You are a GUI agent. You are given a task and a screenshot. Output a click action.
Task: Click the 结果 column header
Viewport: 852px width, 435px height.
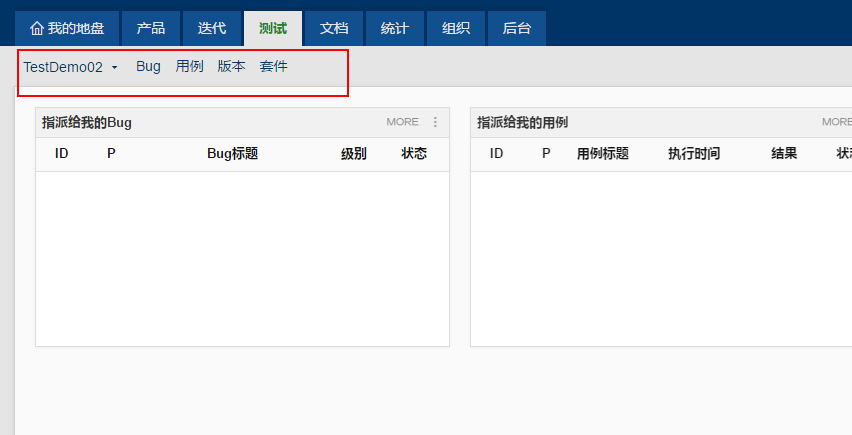(784, 154)
